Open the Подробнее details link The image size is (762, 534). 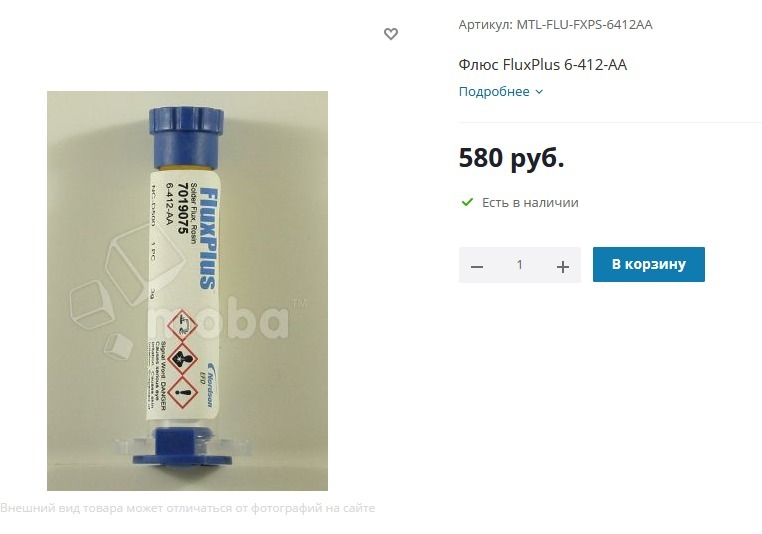point(494,91)
